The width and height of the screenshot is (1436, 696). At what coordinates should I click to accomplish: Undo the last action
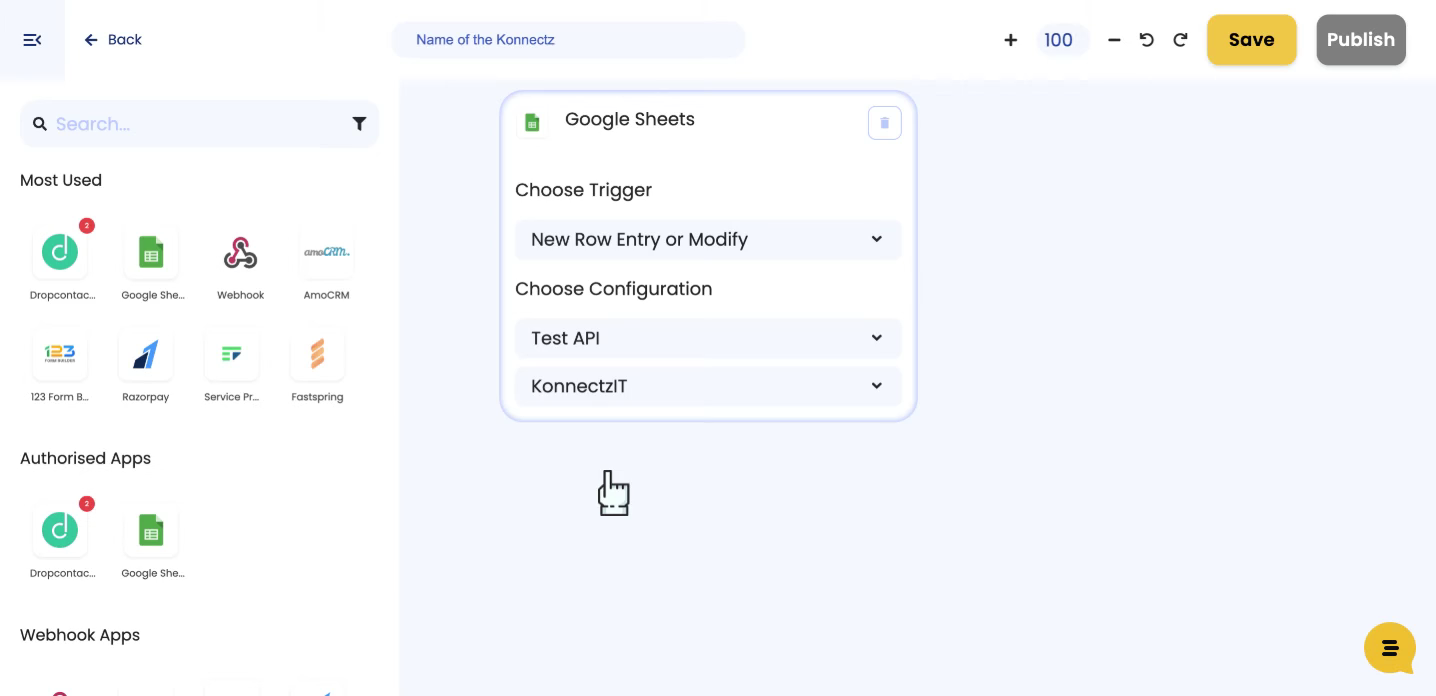coord(1147,40)
